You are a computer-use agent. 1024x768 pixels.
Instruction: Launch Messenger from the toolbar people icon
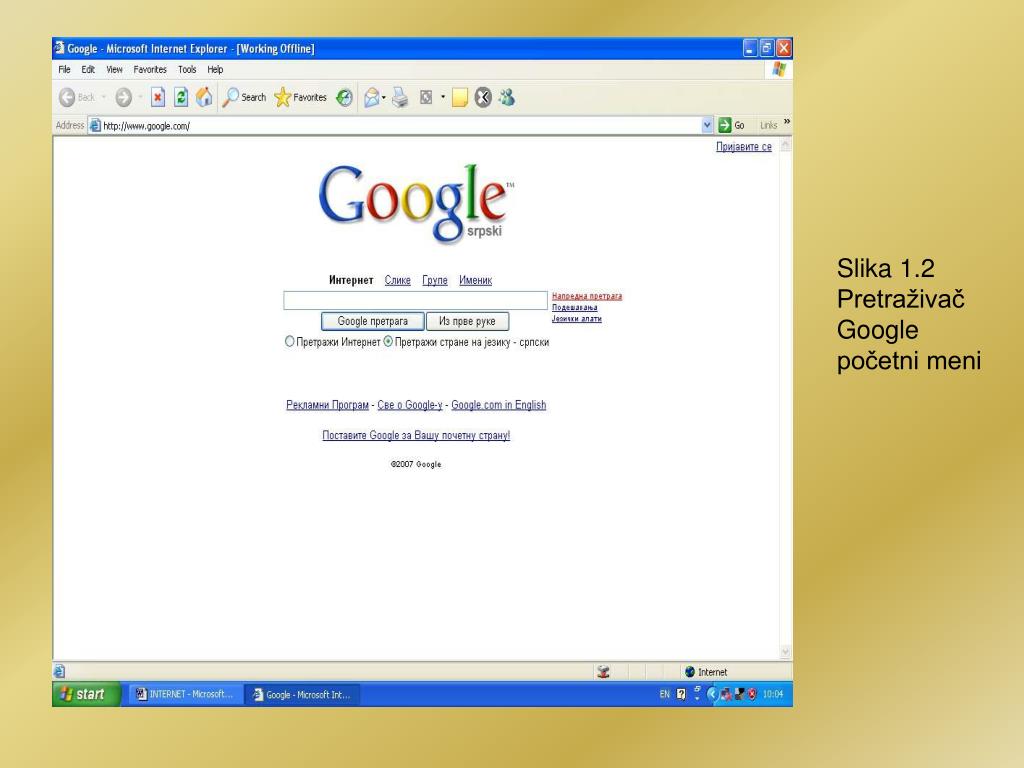(507, 97)
